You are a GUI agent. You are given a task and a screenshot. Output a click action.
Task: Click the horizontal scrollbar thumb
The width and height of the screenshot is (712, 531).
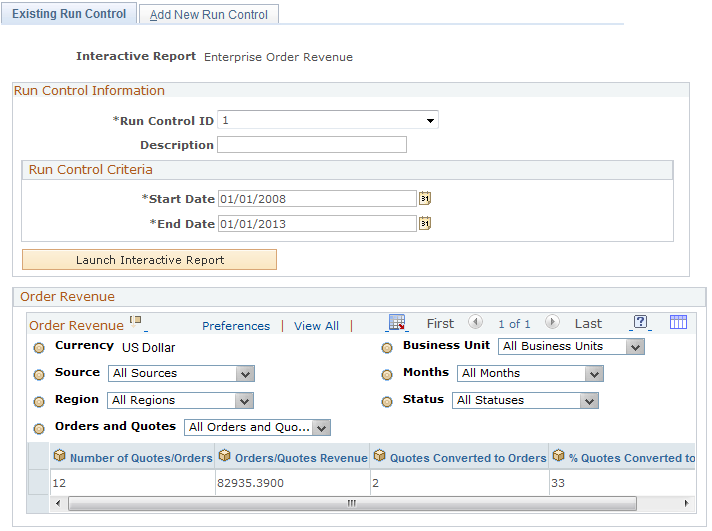(352, 503)
